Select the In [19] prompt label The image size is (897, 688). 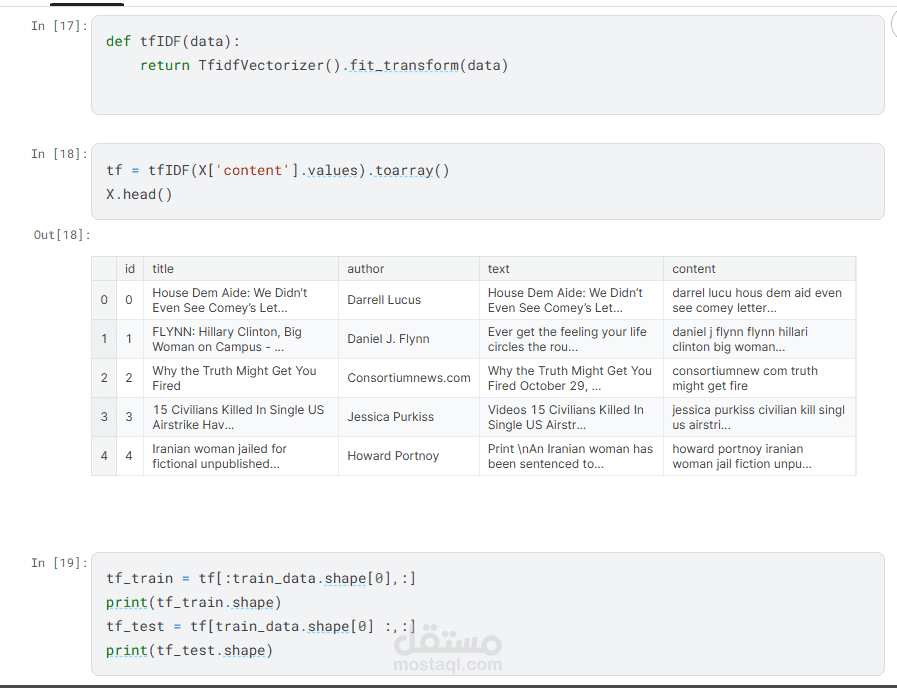pos(59,563)
